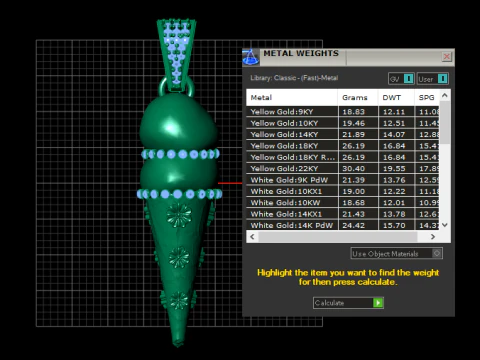Click the Metal column header
Image resolution: width=480 pixels, height=360 pixels.
(292, 98)
